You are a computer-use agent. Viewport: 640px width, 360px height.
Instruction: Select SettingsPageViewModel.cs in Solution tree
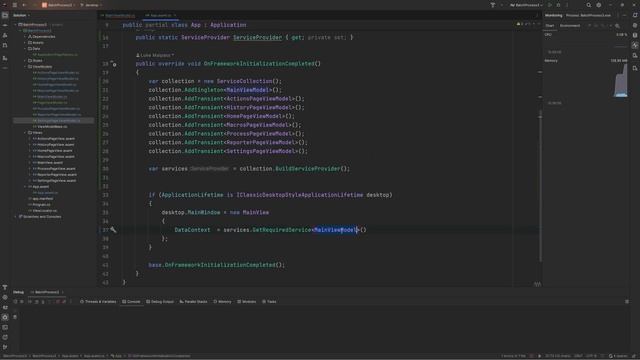56,121
